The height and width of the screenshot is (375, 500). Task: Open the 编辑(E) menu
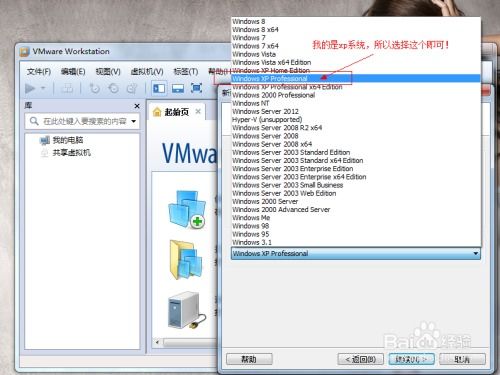[73, 72]
